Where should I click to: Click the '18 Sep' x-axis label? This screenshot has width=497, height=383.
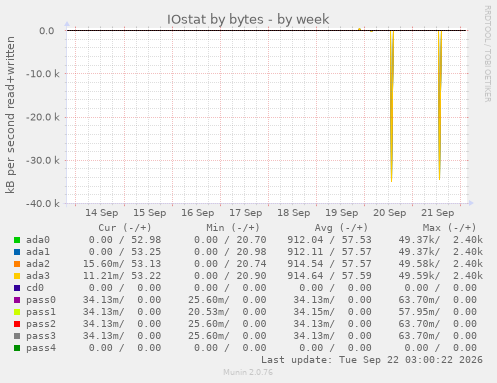coord(294,213)
